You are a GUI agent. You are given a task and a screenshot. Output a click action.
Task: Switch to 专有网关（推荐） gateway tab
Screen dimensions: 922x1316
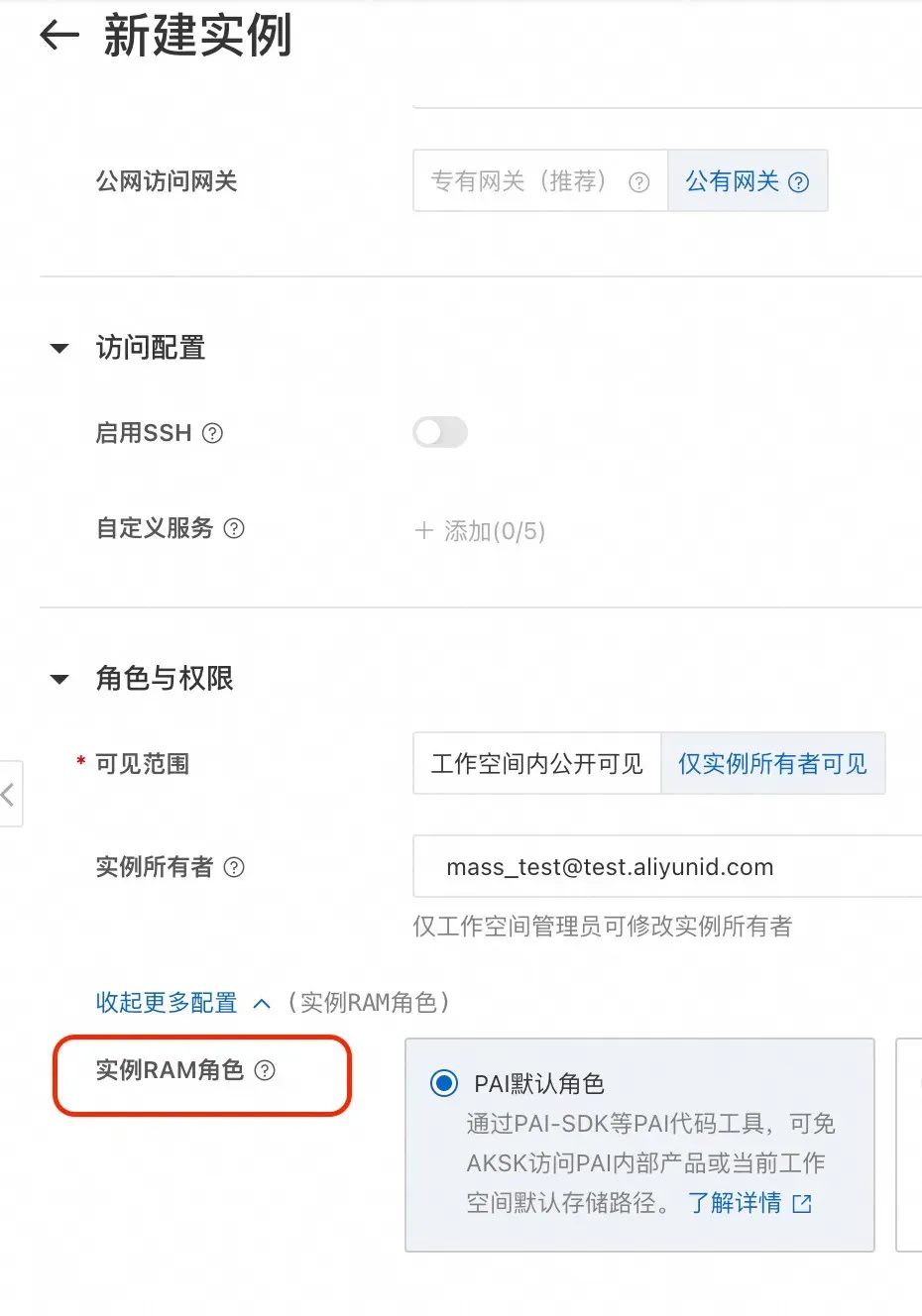pos(540,181)
